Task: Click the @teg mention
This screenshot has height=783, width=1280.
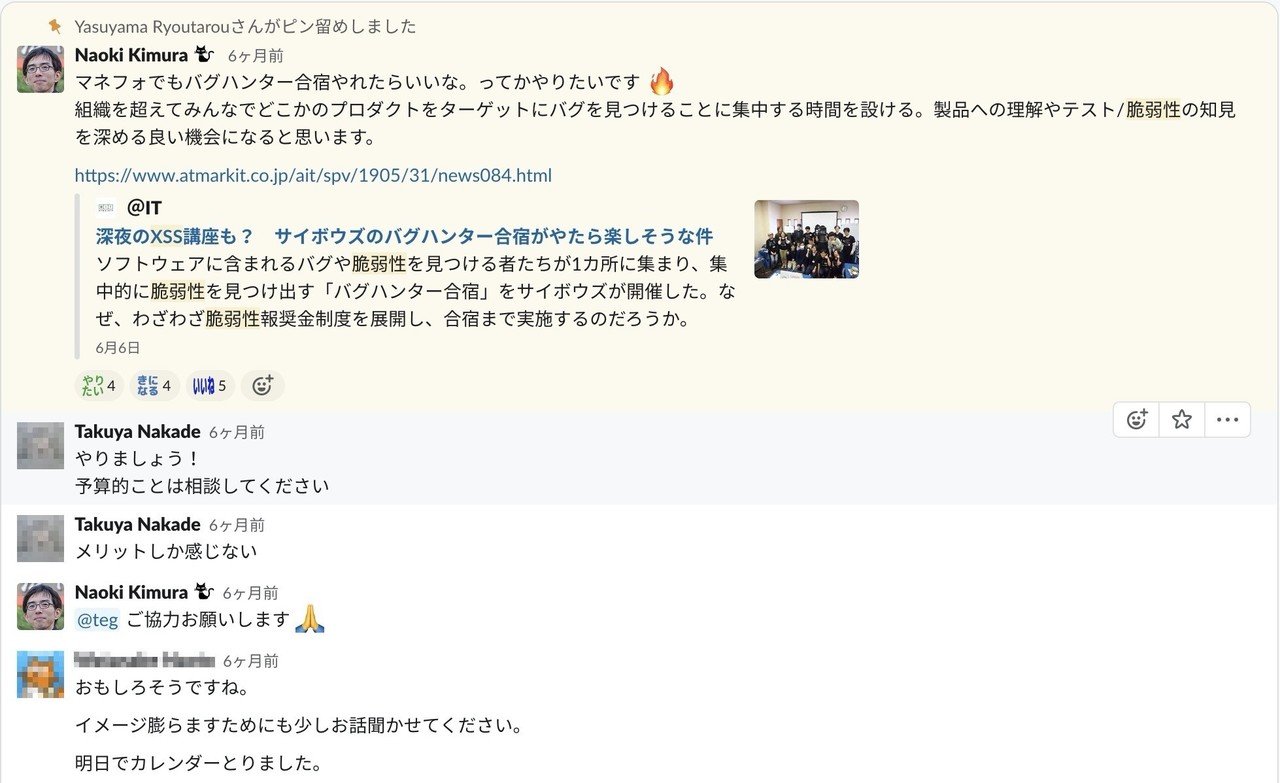Action: pyautogui.click(x=98, y=620)
